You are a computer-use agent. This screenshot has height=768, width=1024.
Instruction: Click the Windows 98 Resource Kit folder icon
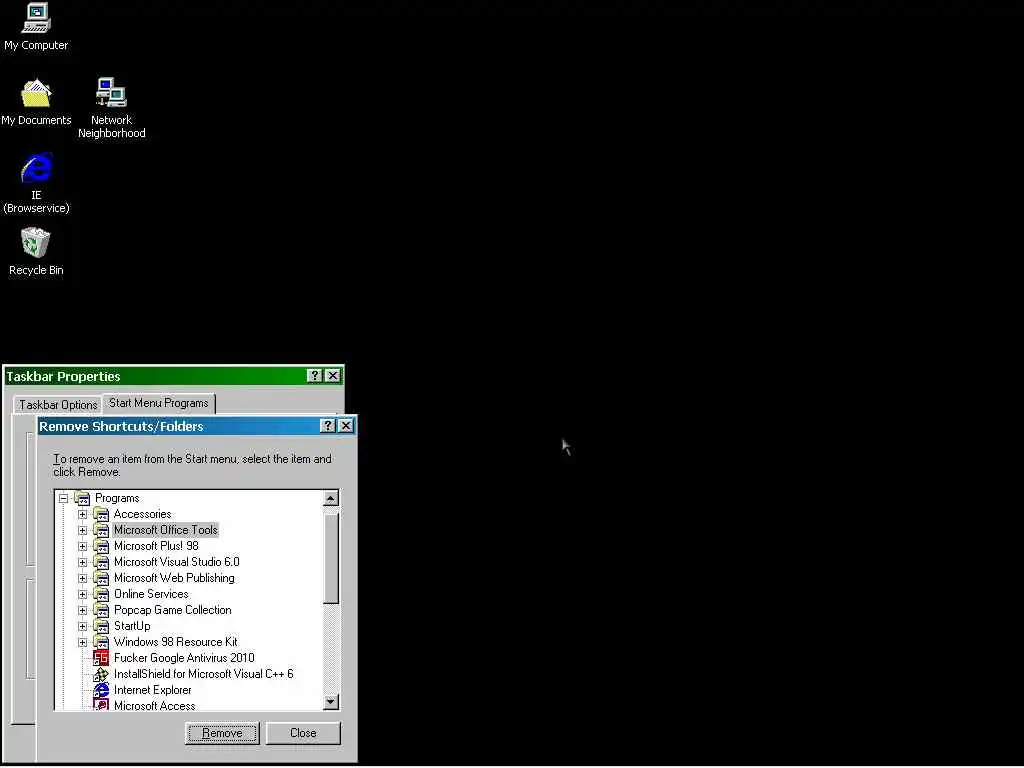101,643
